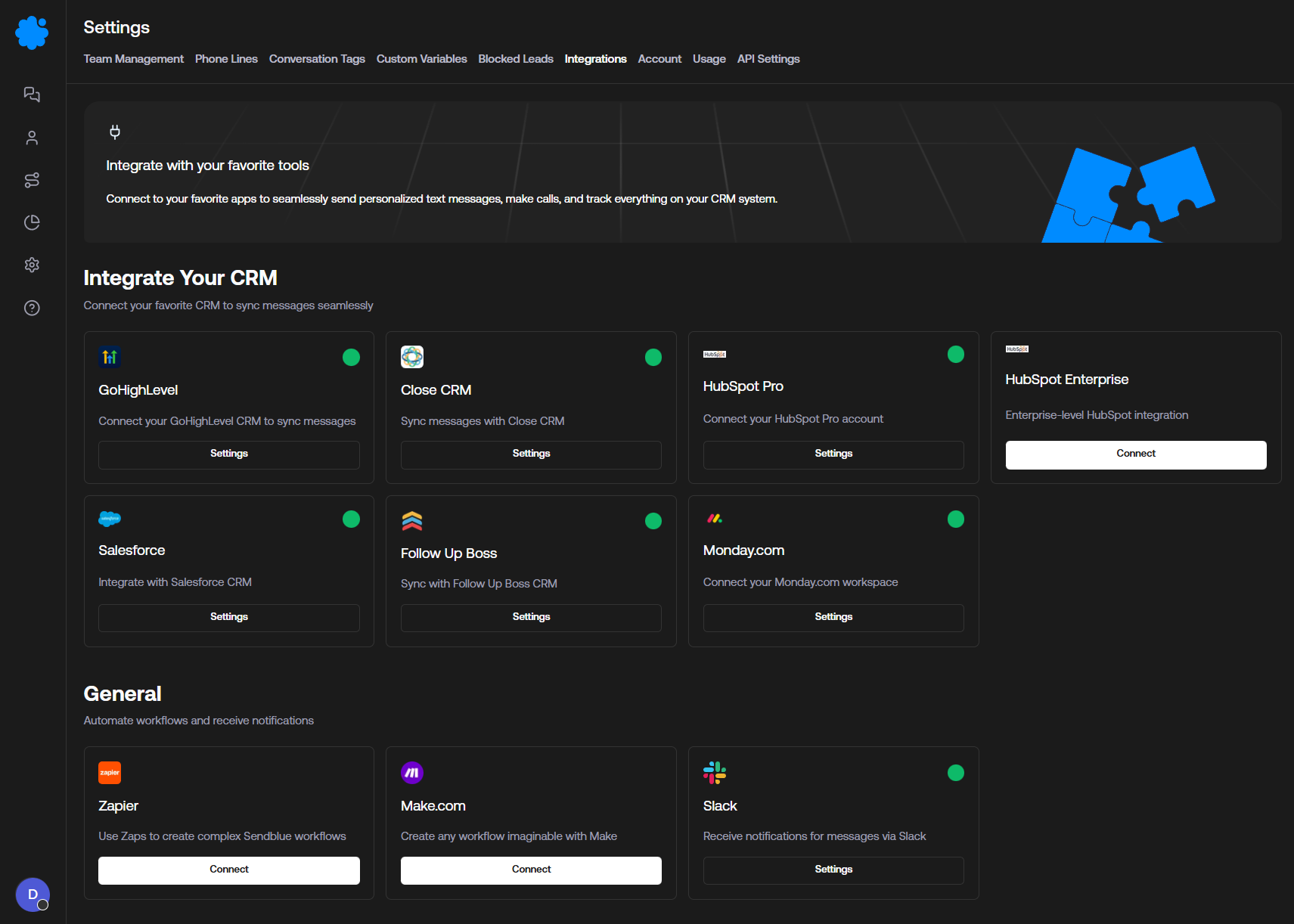
Task: Click Monday.com green status indicator
Action: point(956,519)
